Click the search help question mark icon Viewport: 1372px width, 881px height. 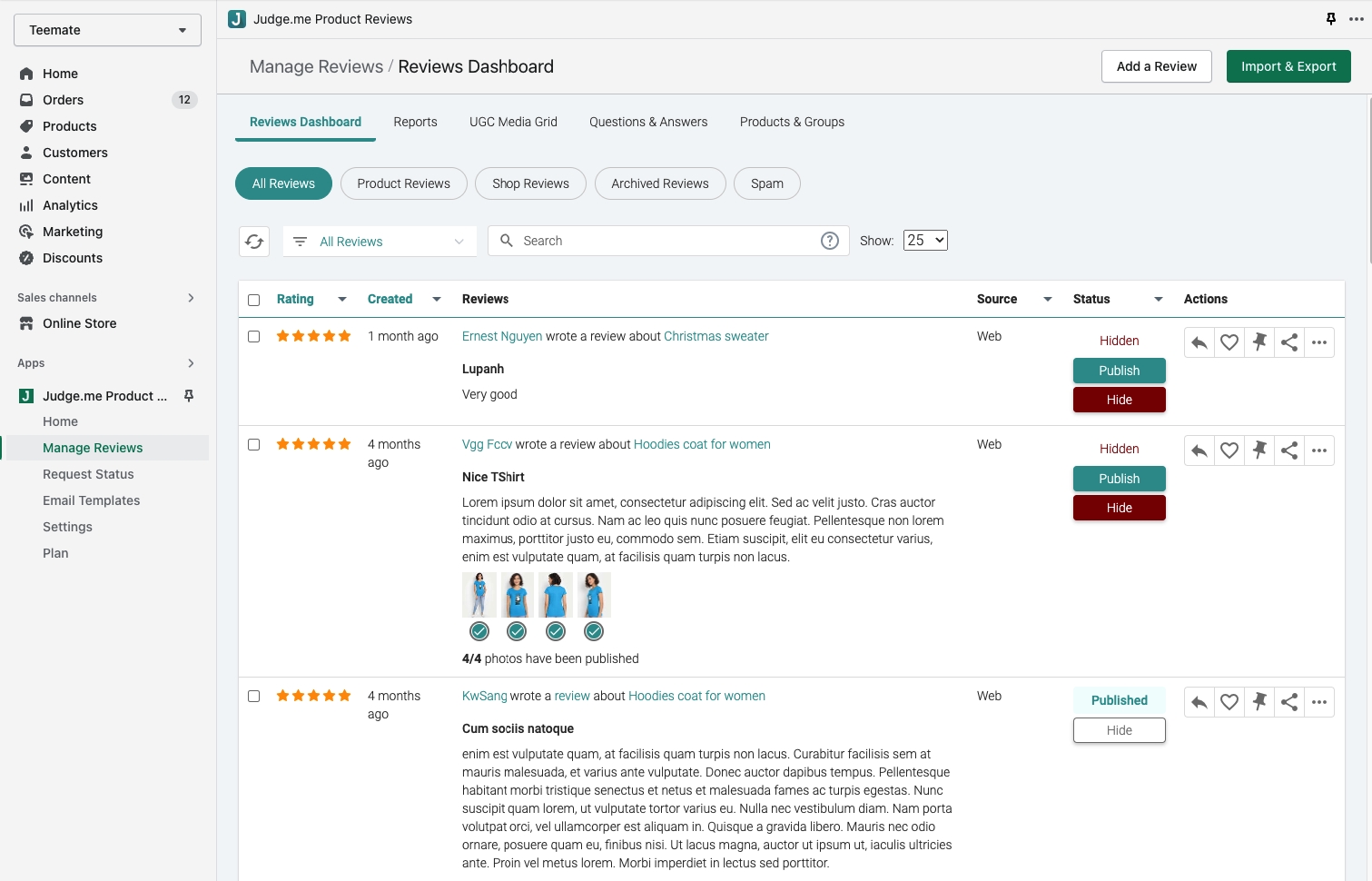tap(830, 241)
